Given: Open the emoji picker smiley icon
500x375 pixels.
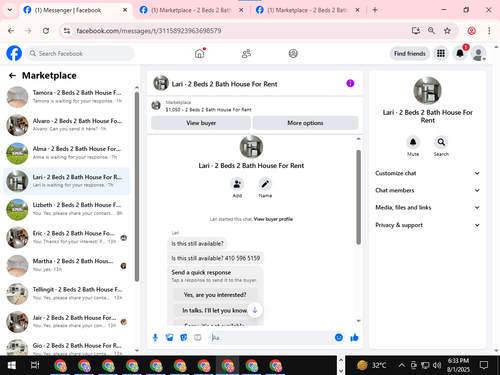Looking at the screenshot, I should point(339,338).
